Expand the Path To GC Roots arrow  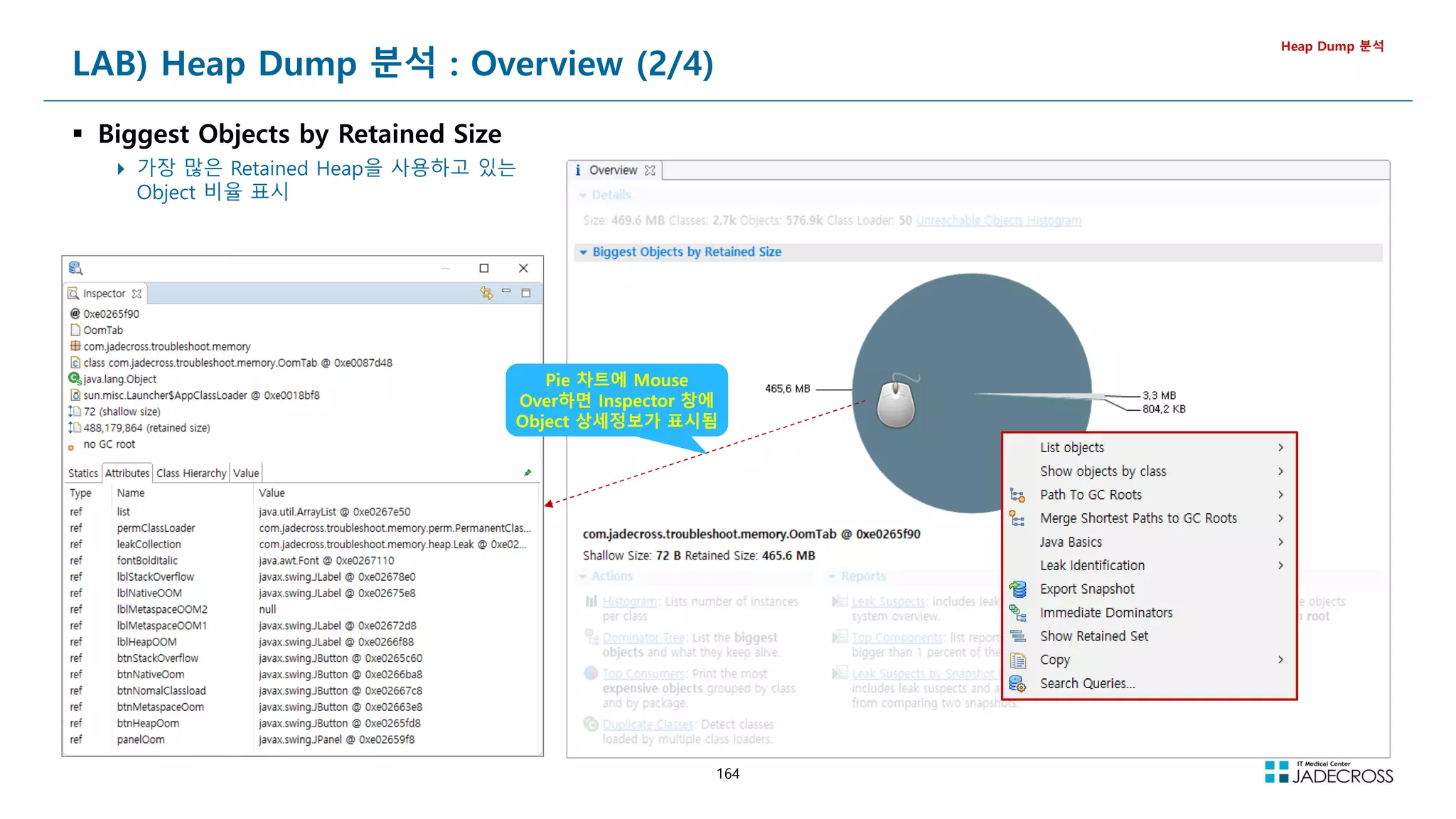click(1280, 495)
